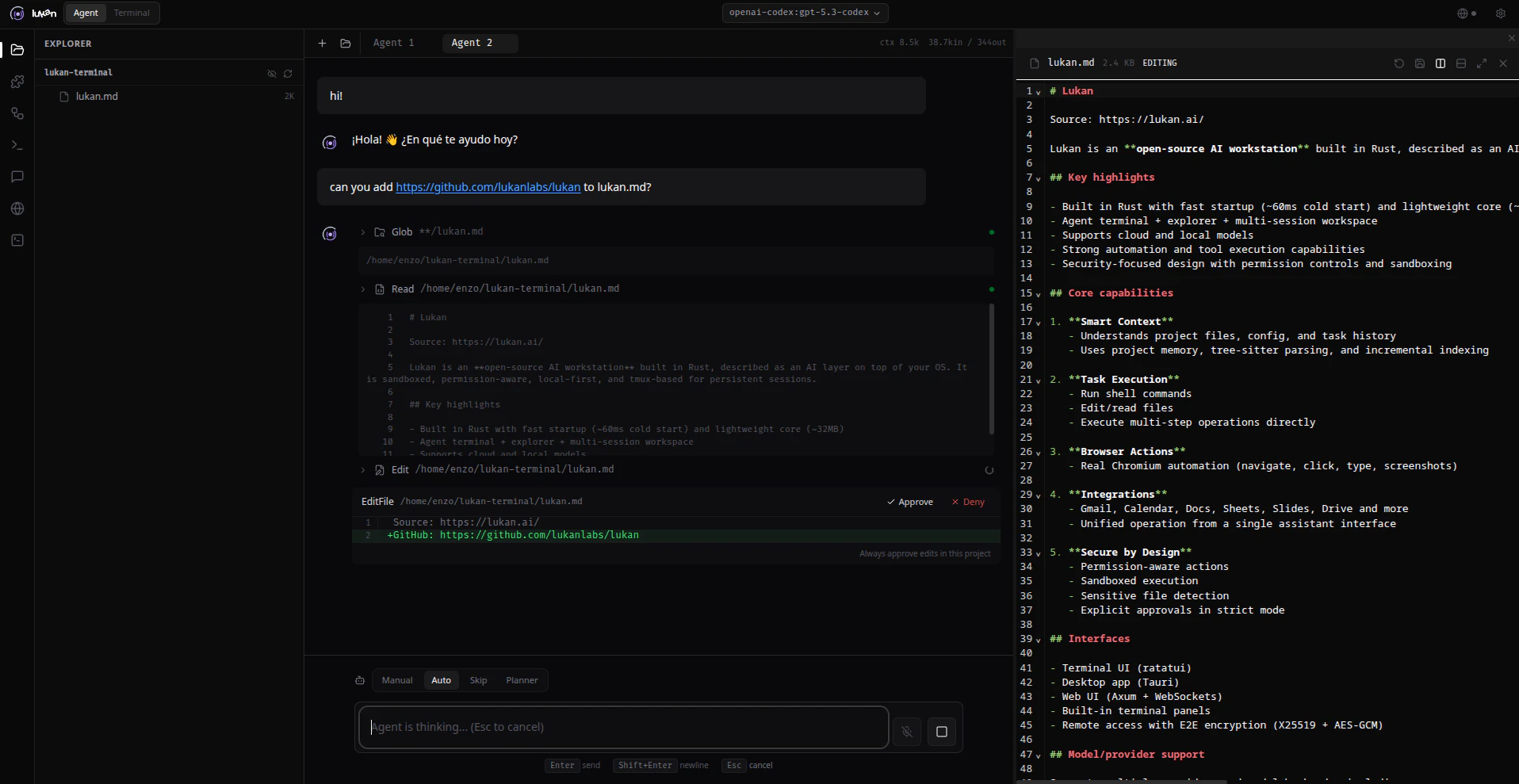1519x784 pixels.
Task: Select the globe icon in the sidebar
Action: pos(17,208)
